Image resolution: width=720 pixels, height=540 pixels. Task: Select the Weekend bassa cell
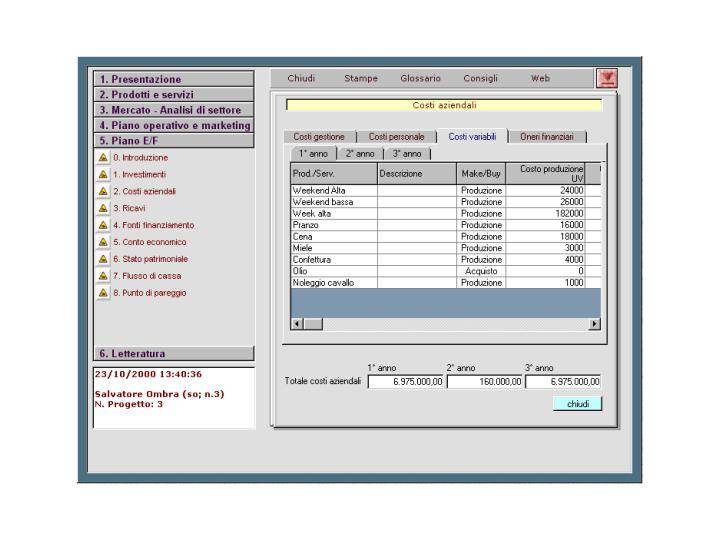point(334,202)
